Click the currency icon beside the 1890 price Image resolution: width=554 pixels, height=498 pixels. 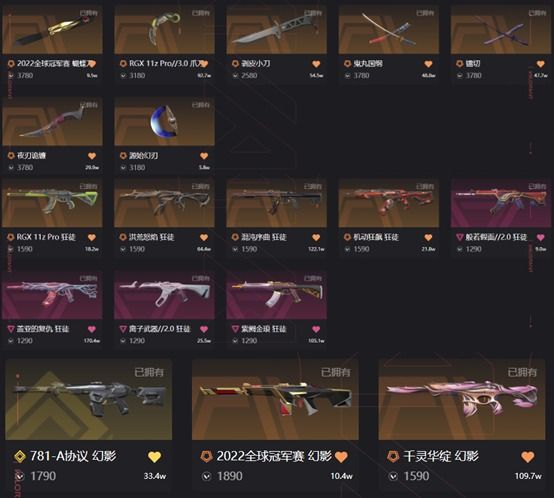[x=207, y=476]
